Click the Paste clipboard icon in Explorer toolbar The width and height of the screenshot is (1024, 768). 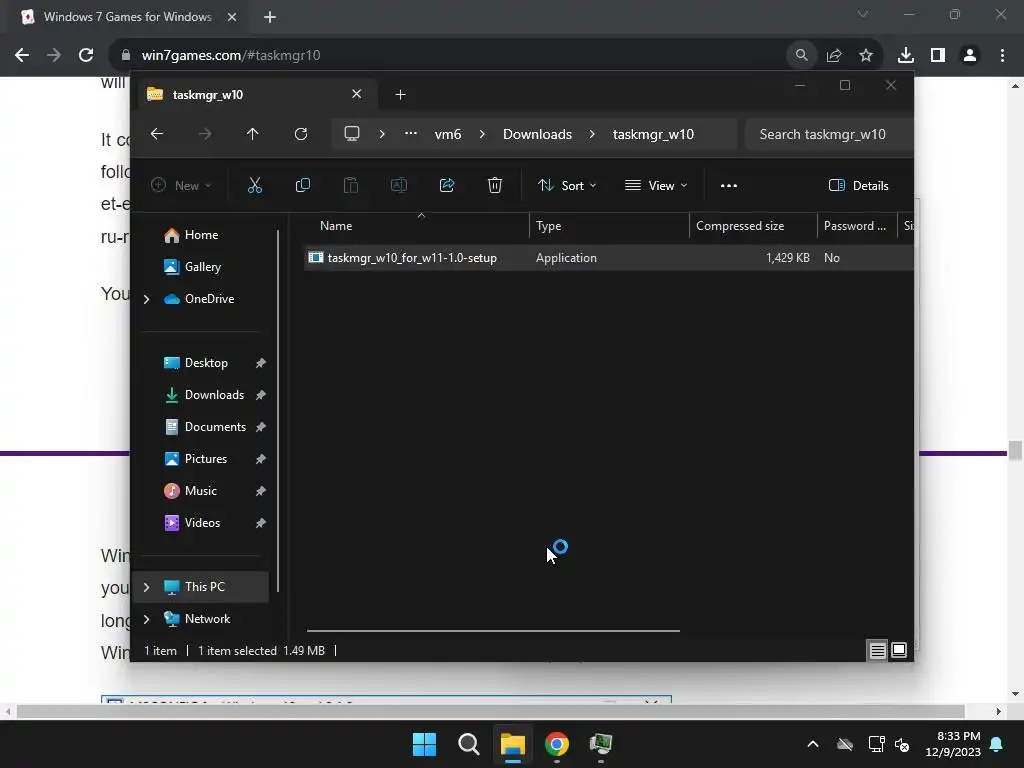(x=351, y=185)
